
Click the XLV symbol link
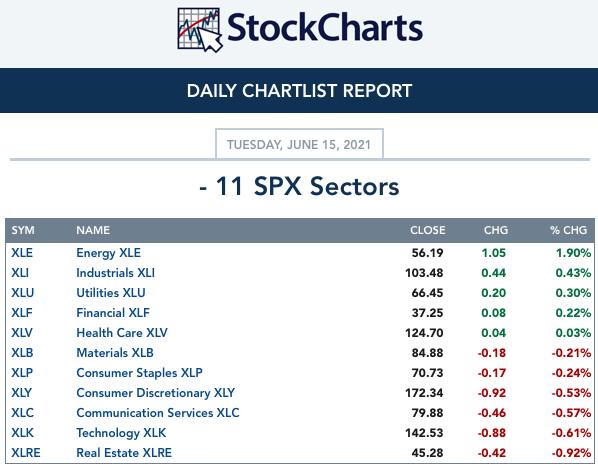tap(22, 333)
